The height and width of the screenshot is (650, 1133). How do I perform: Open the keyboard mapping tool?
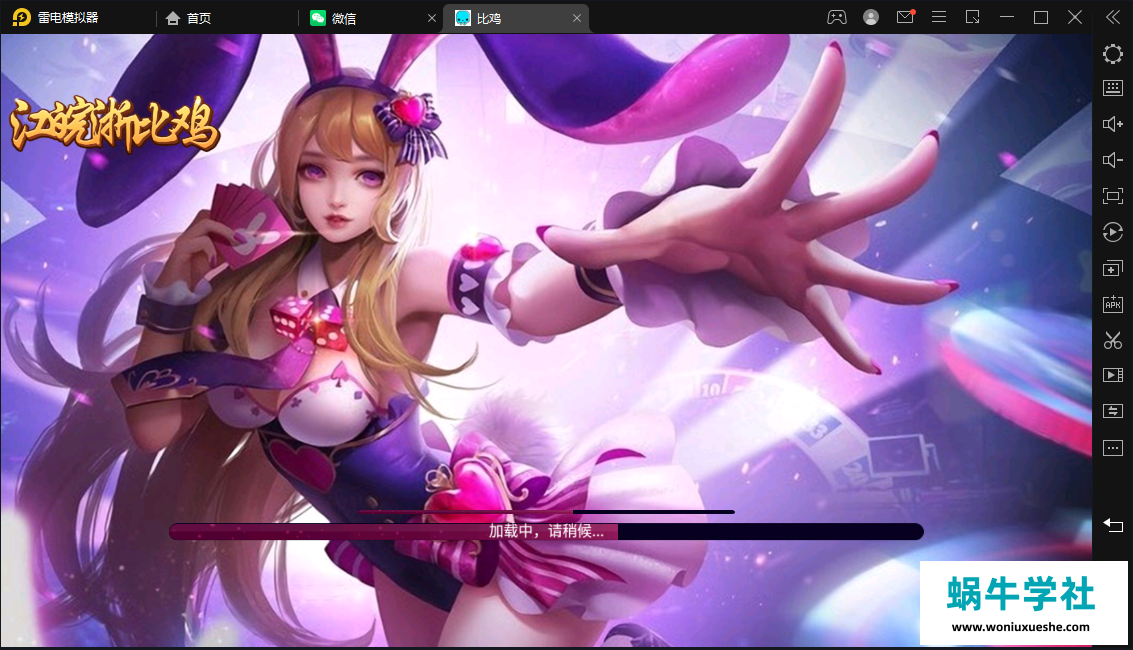coord(1112,88)
